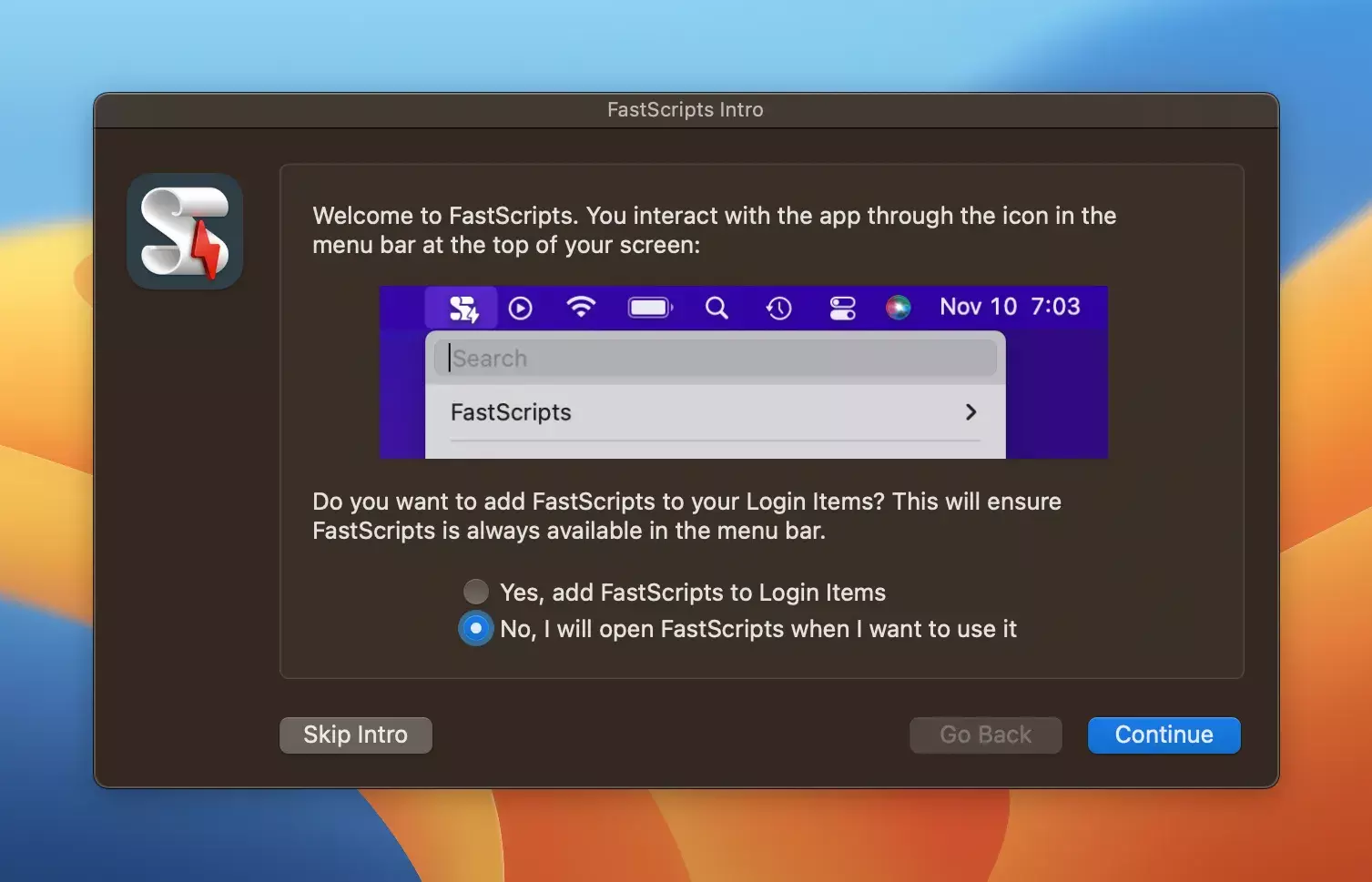This screenshot has height=882, width=1372.
Task: Click the "Nov 10 7:03" clock in the illustration
Action: 1010,307
